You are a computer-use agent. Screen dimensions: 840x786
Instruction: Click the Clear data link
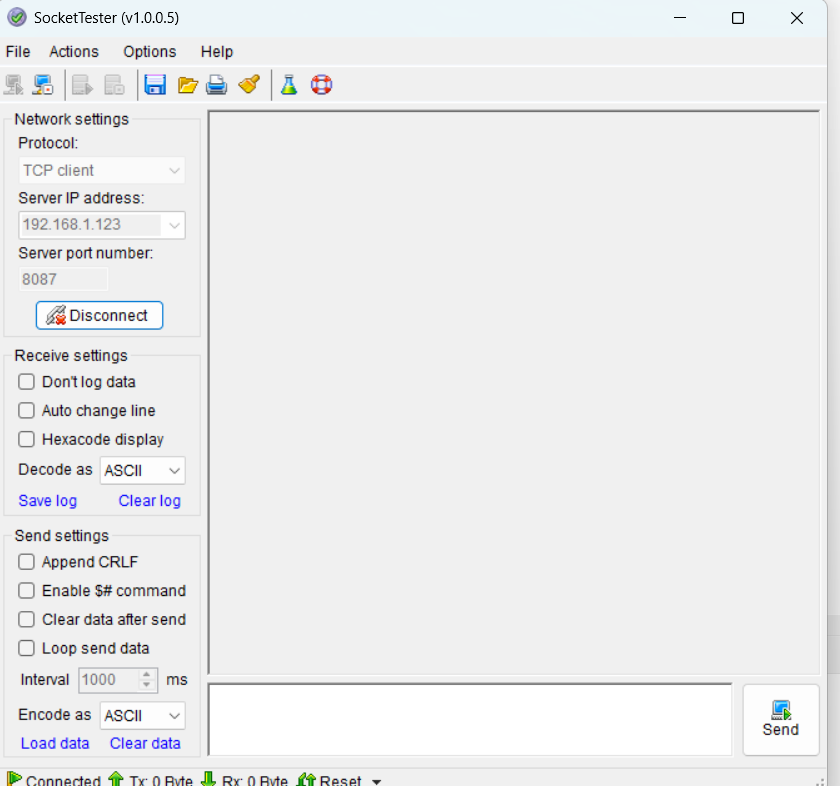(145, 743)
